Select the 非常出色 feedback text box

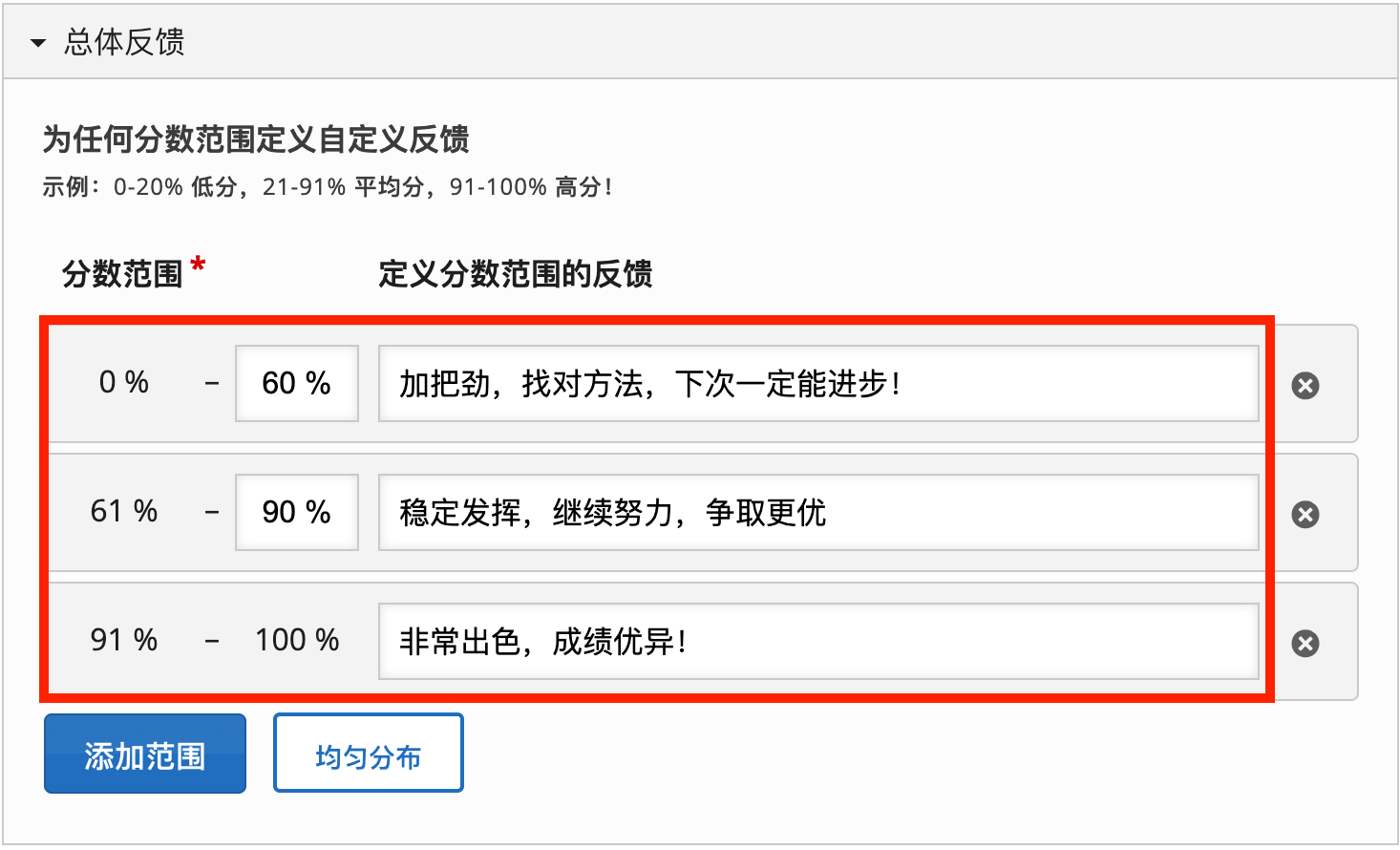(819, 641)
